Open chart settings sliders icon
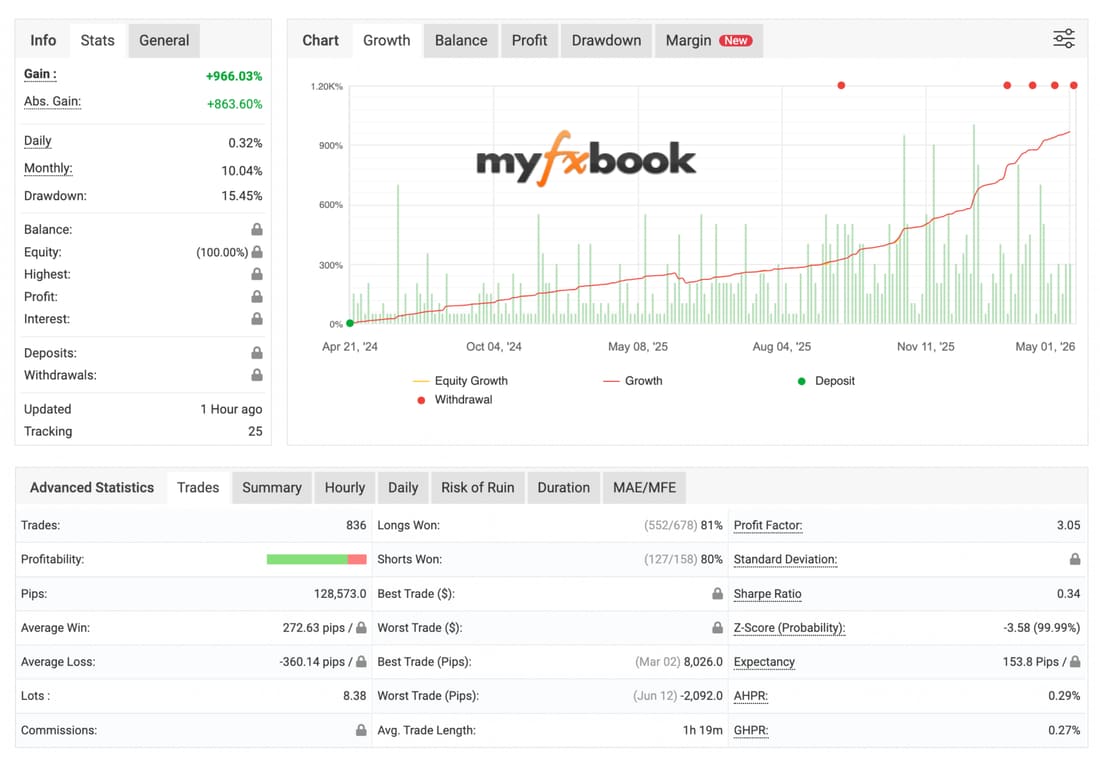The width and height of the screenshot is (1100, 773). tap(1064, 39)
